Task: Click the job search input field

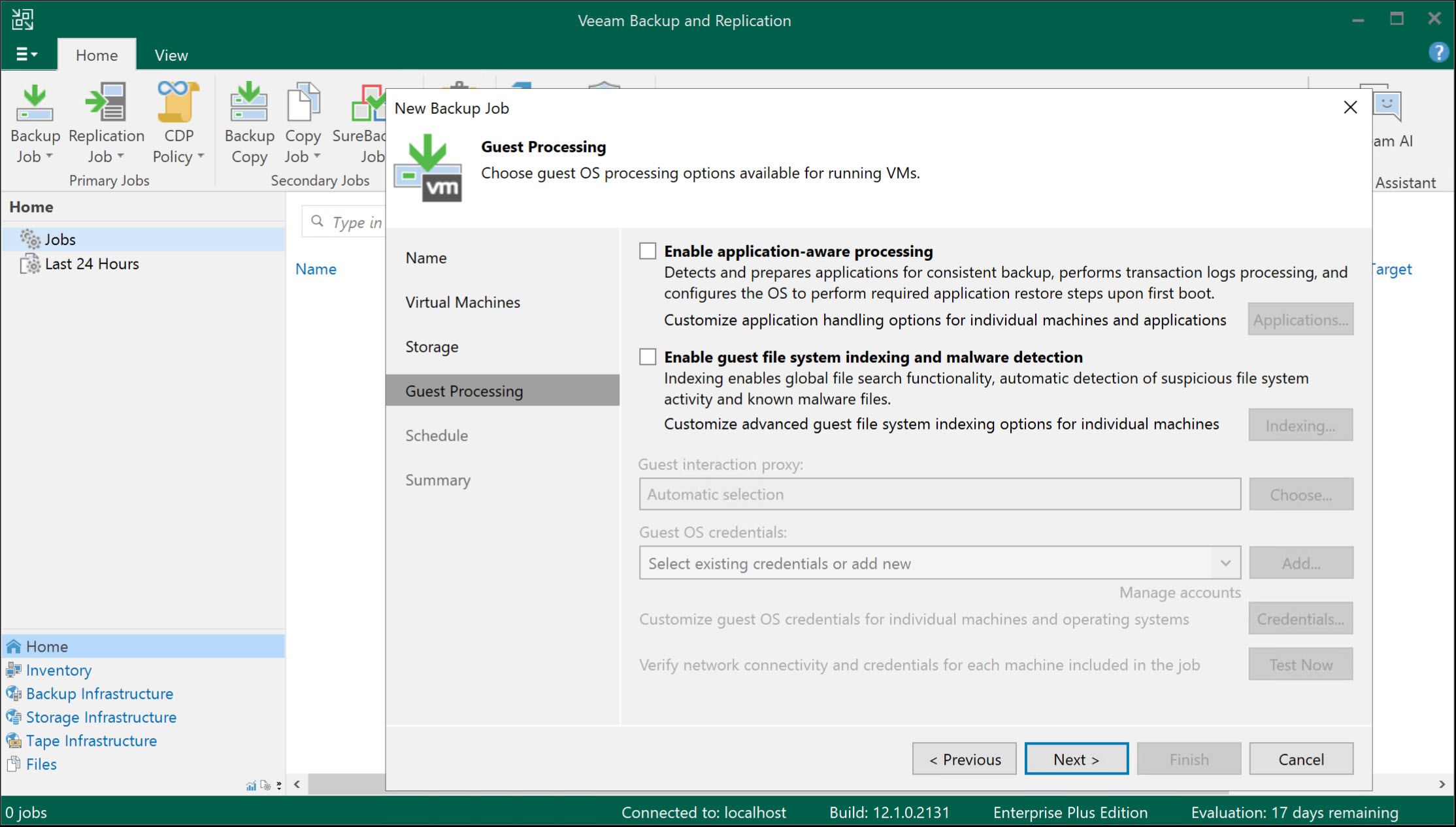Action: click(x=356, y=222)
